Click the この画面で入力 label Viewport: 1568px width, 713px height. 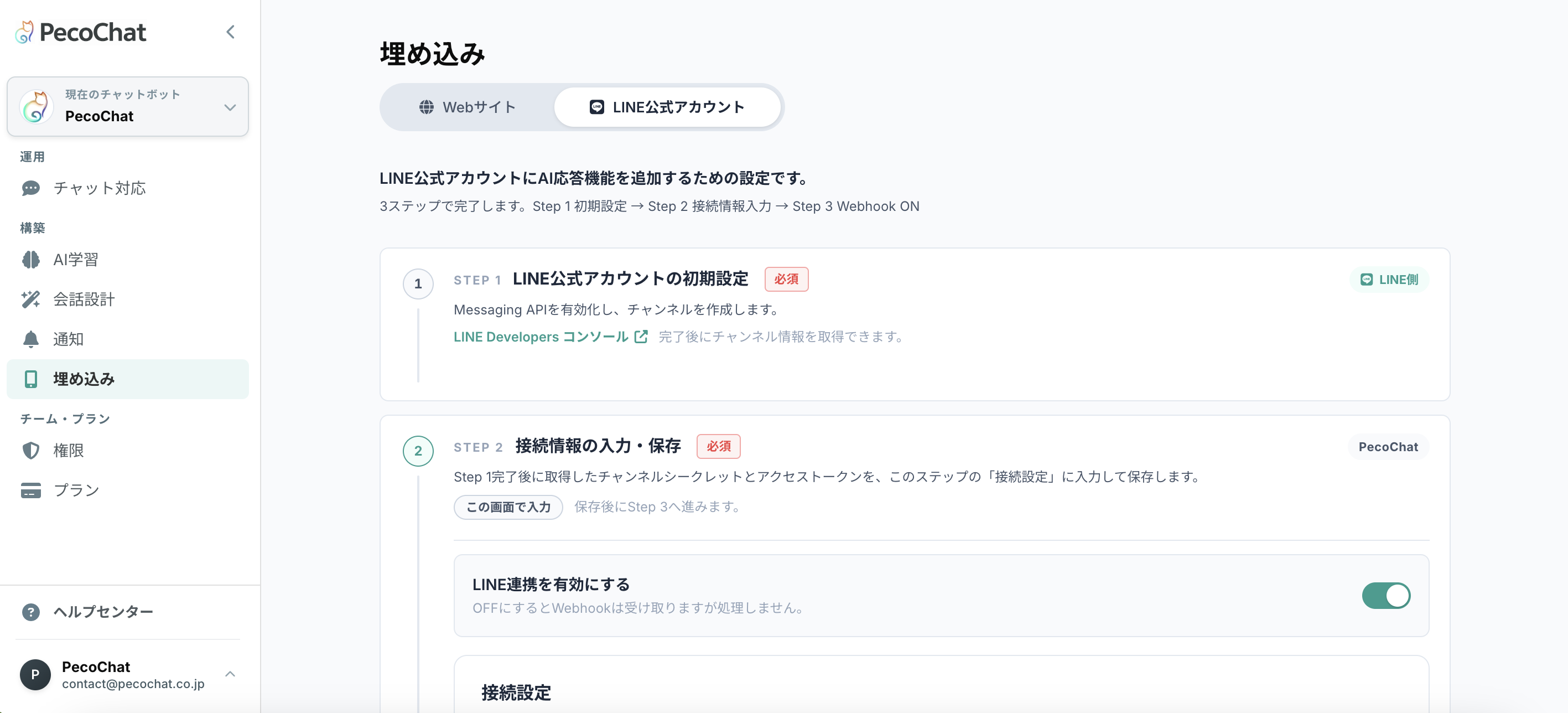[x=508, y=507]
